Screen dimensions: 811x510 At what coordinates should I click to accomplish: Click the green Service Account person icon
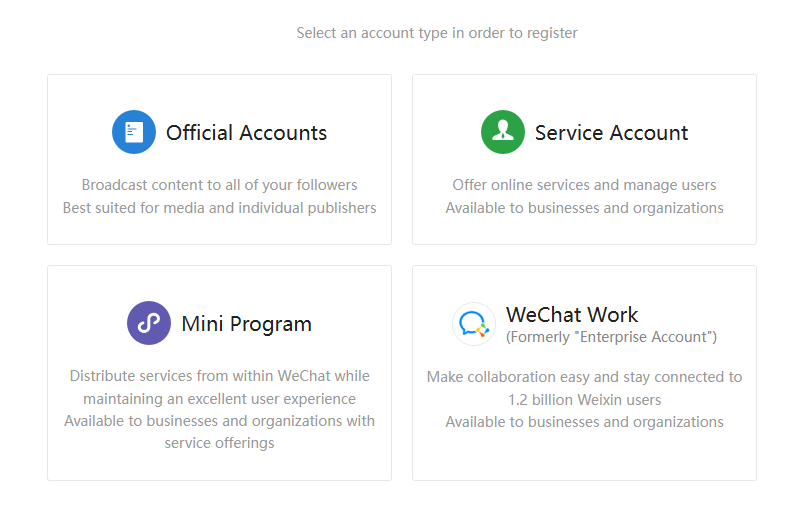(503, 132)
